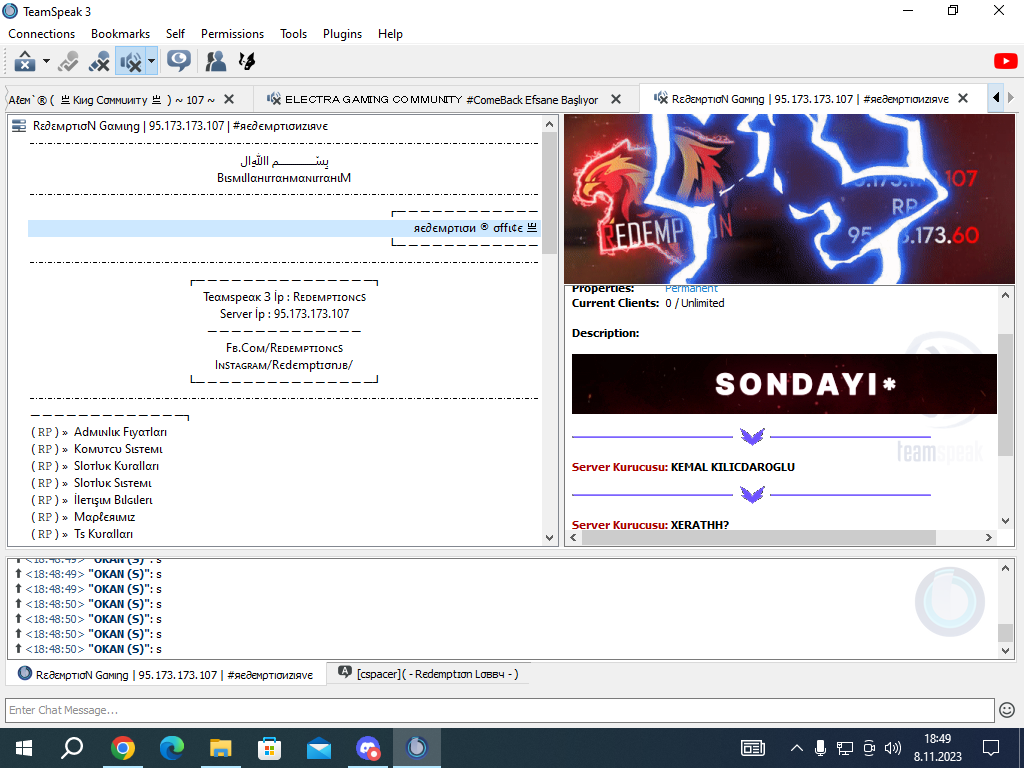The image size is (1024, 768).
Task: Open the Mute speakers dropdown arrow
Action: (152, 61)
